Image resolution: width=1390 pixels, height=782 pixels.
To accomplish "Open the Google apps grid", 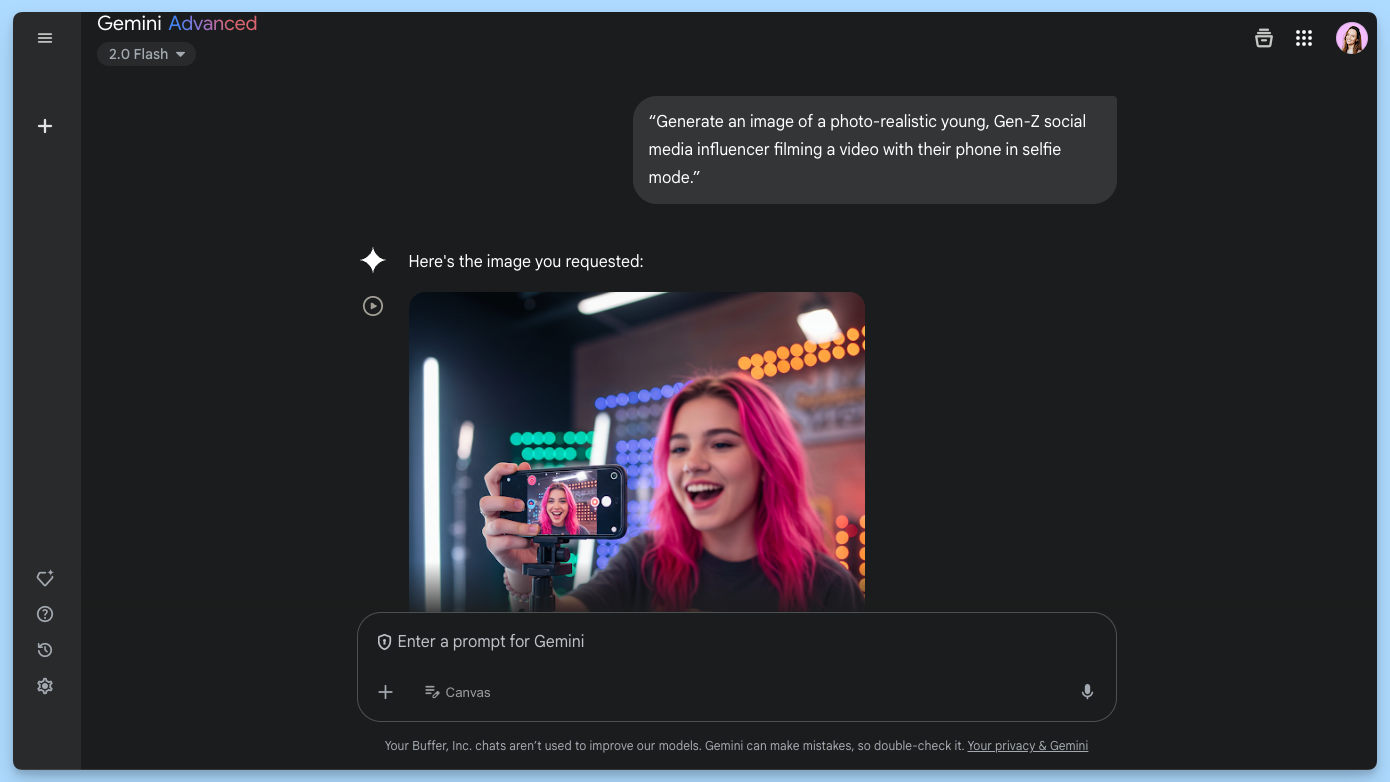I will (x=1304, y=38).
